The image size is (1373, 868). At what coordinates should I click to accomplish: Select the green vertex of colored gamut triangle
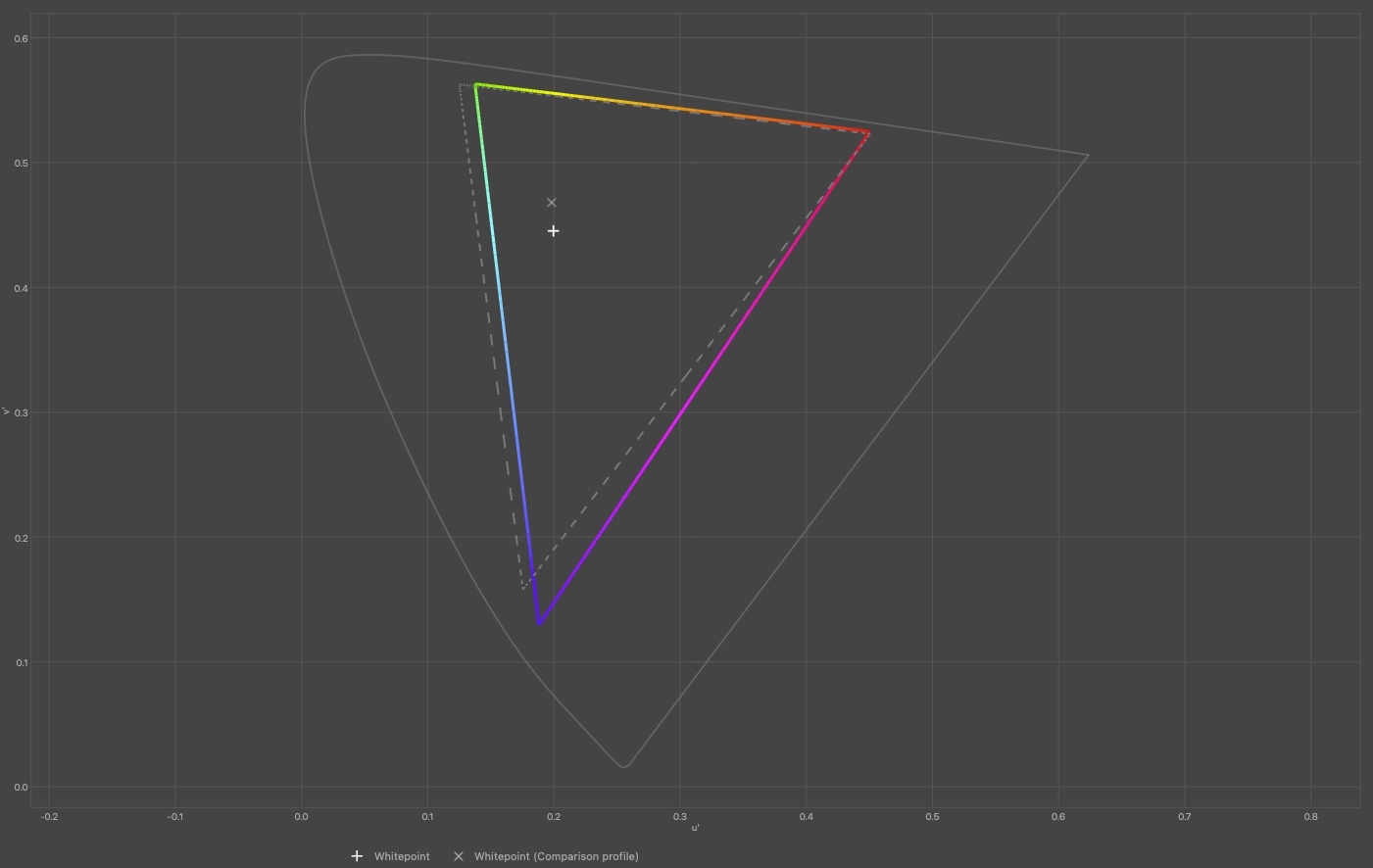(x=476, y=85)
